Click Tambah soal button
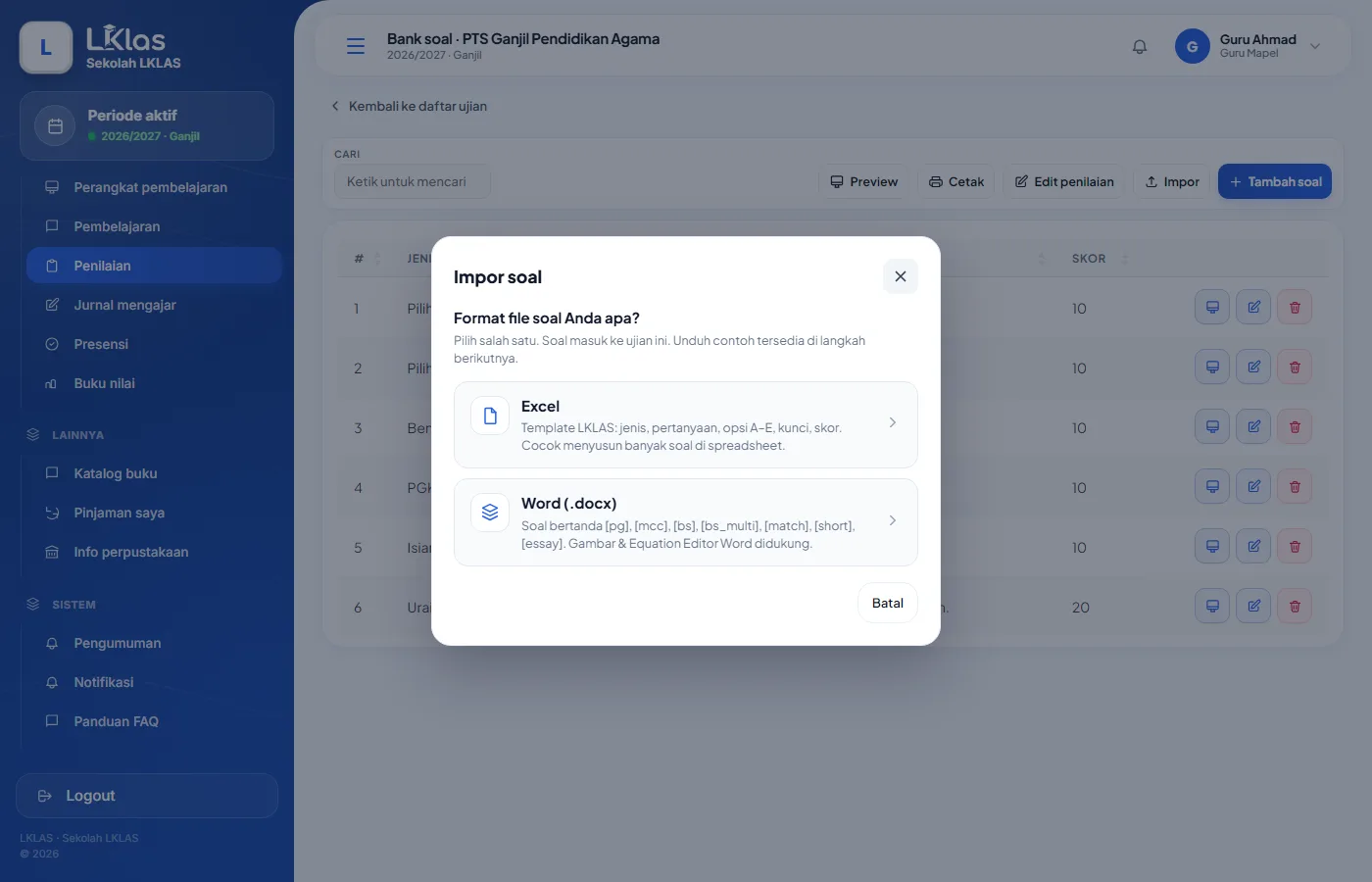This screenshot has width=1372, height=882. pos(1275,181)
